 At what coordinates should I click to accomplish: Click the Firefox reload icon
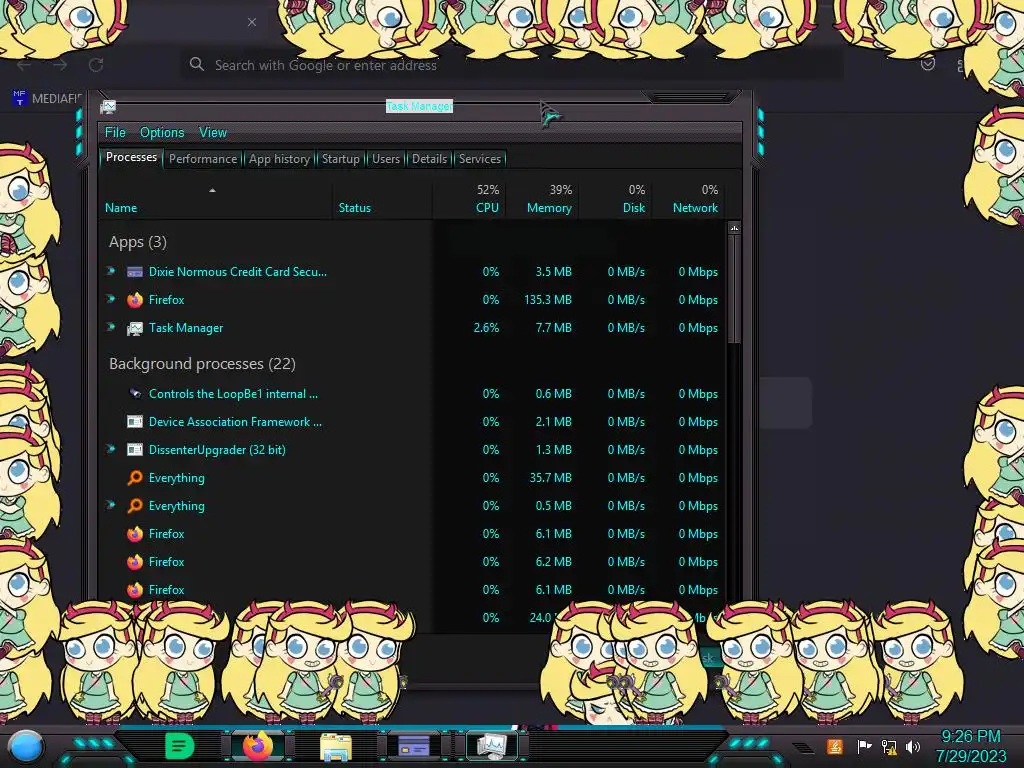coord(96,65)
